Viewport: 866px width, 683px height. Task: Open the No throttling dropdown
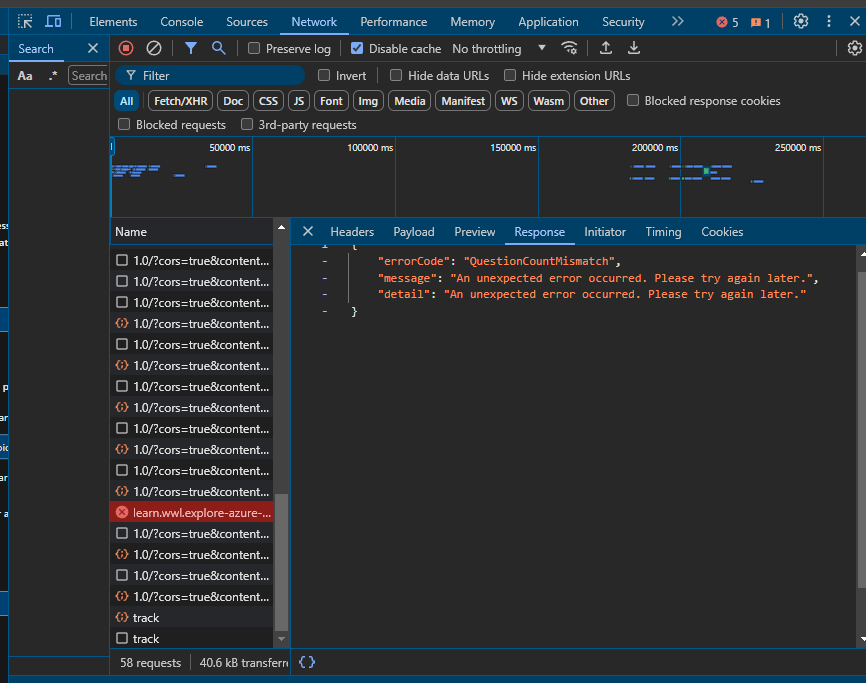click(499, 49)
